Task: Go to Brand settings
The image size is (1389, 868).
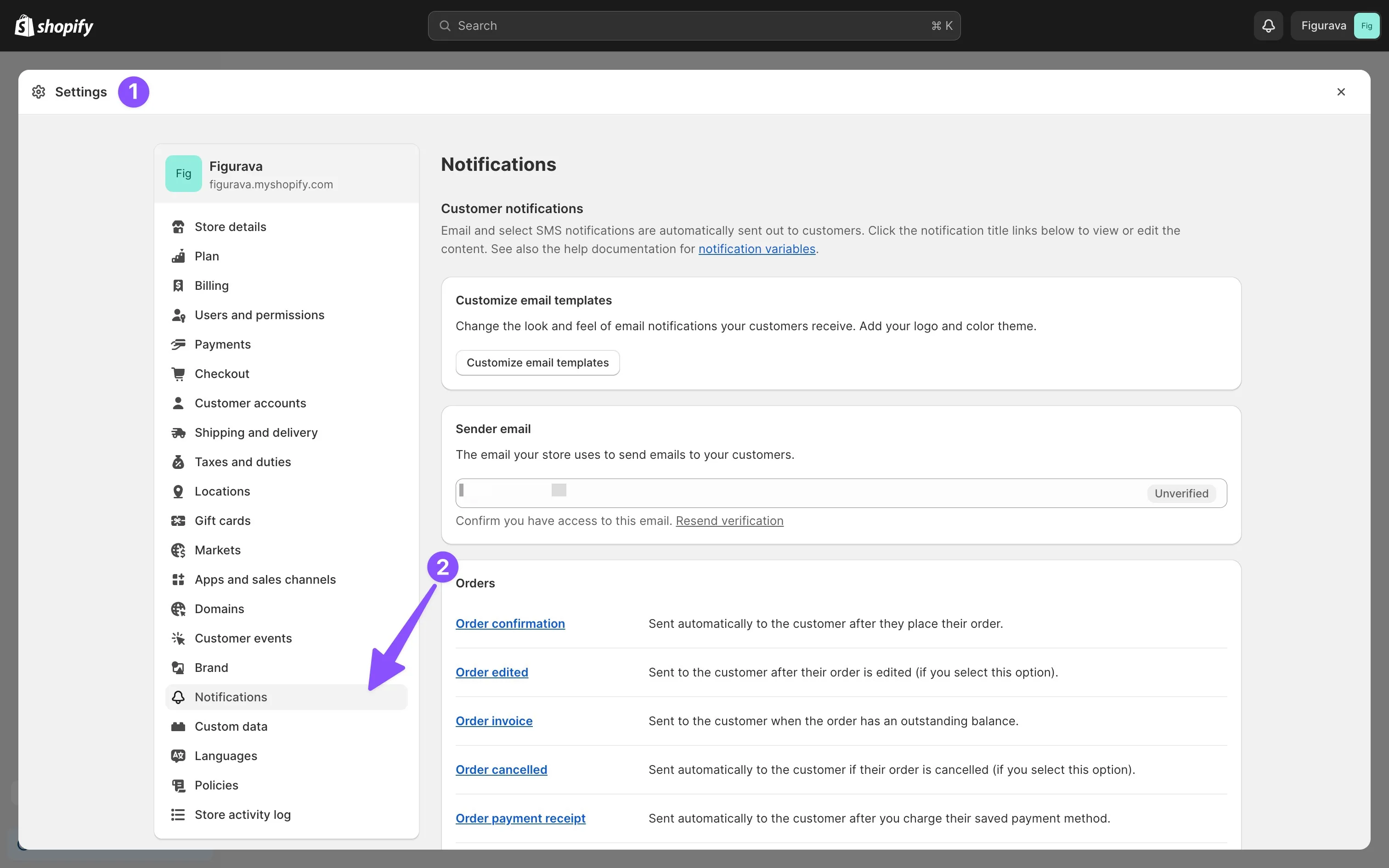Action: coord(287,668)
